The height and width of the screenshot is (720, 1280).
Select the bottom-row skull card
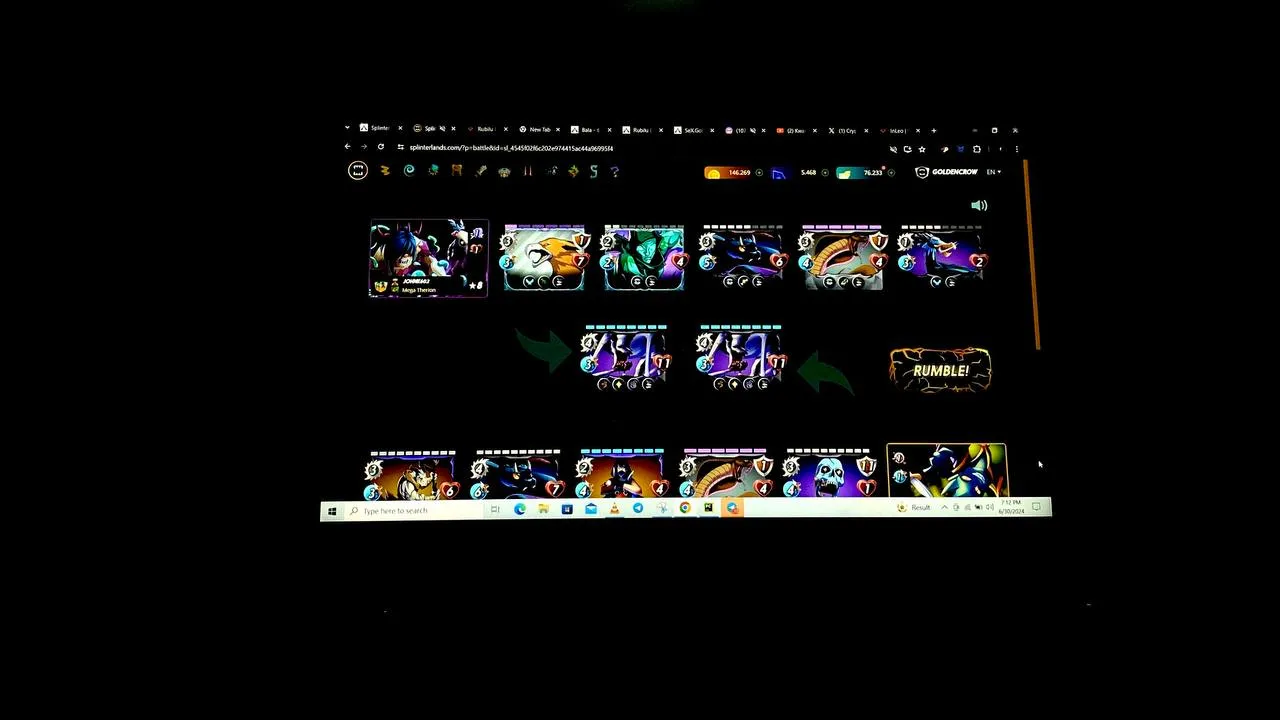(x=829, y=475)
